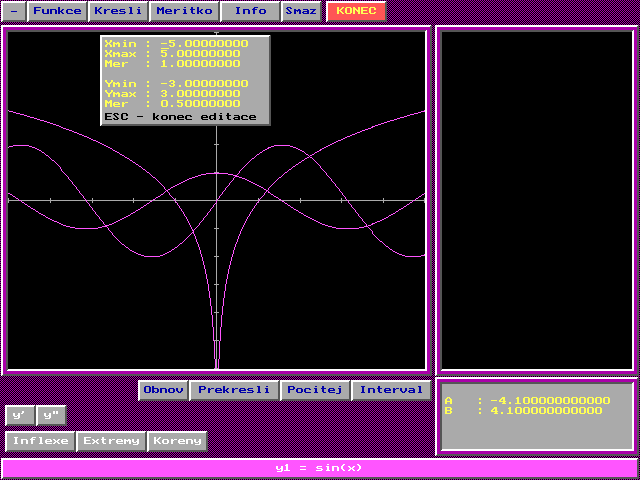The width and height of the screenshot is (640, 480).
Task: Open the Funkce menu
Action: click(57, 11)
